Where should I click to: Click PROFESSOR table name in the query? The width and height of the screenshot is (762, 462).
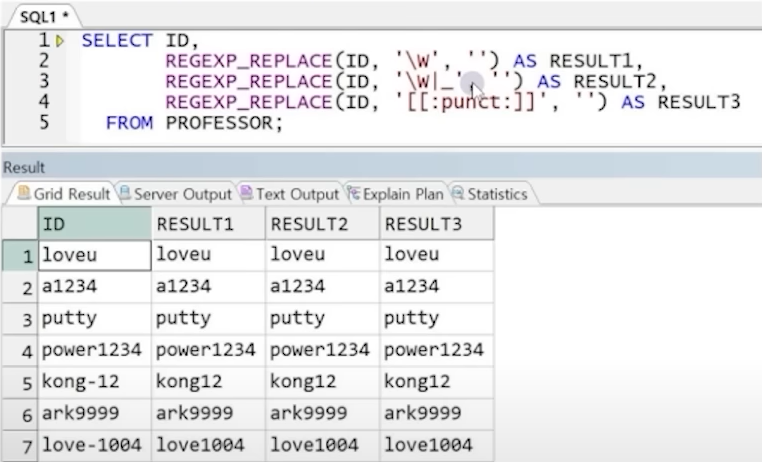click(220, 123)
